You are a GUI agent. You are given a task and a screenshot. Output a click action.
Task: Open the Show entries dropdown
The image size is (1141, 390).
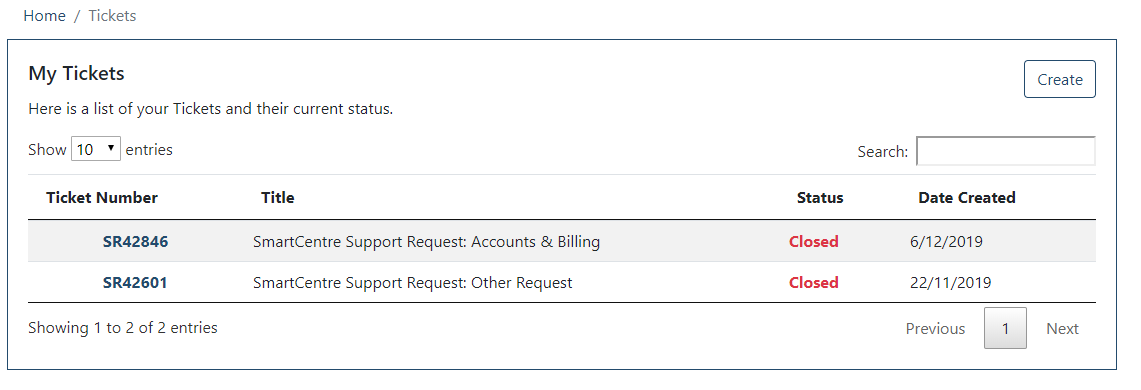pos(95,149)
